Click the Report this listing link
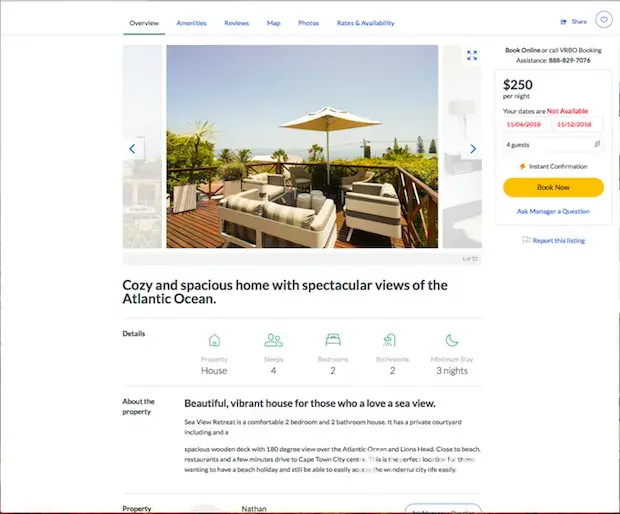The image size is (620, 514). 558,240
